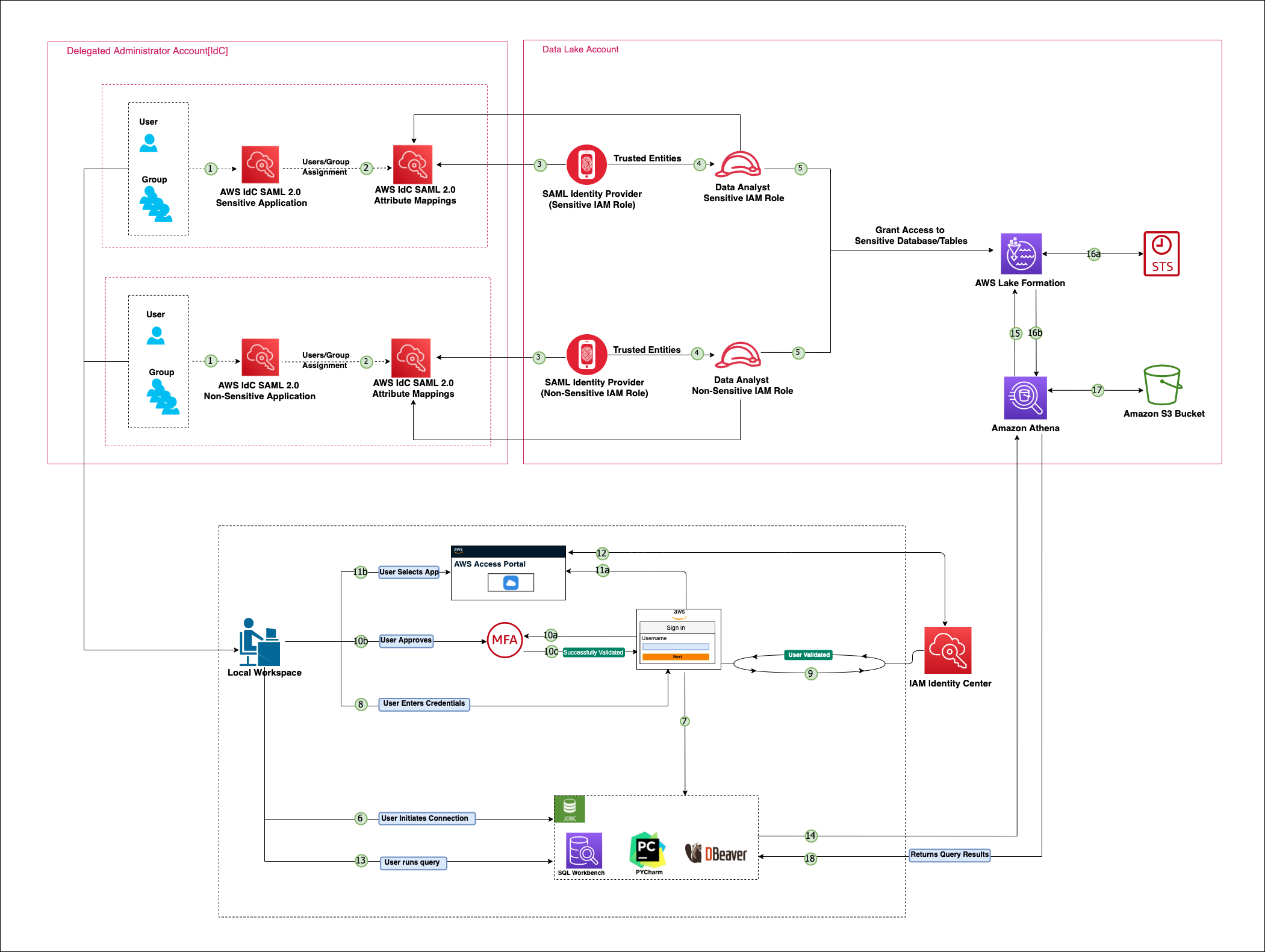Click the Group icon in the sensitive group box
The height and width of the screenshot is (952, 1265).
click(156, 204)
